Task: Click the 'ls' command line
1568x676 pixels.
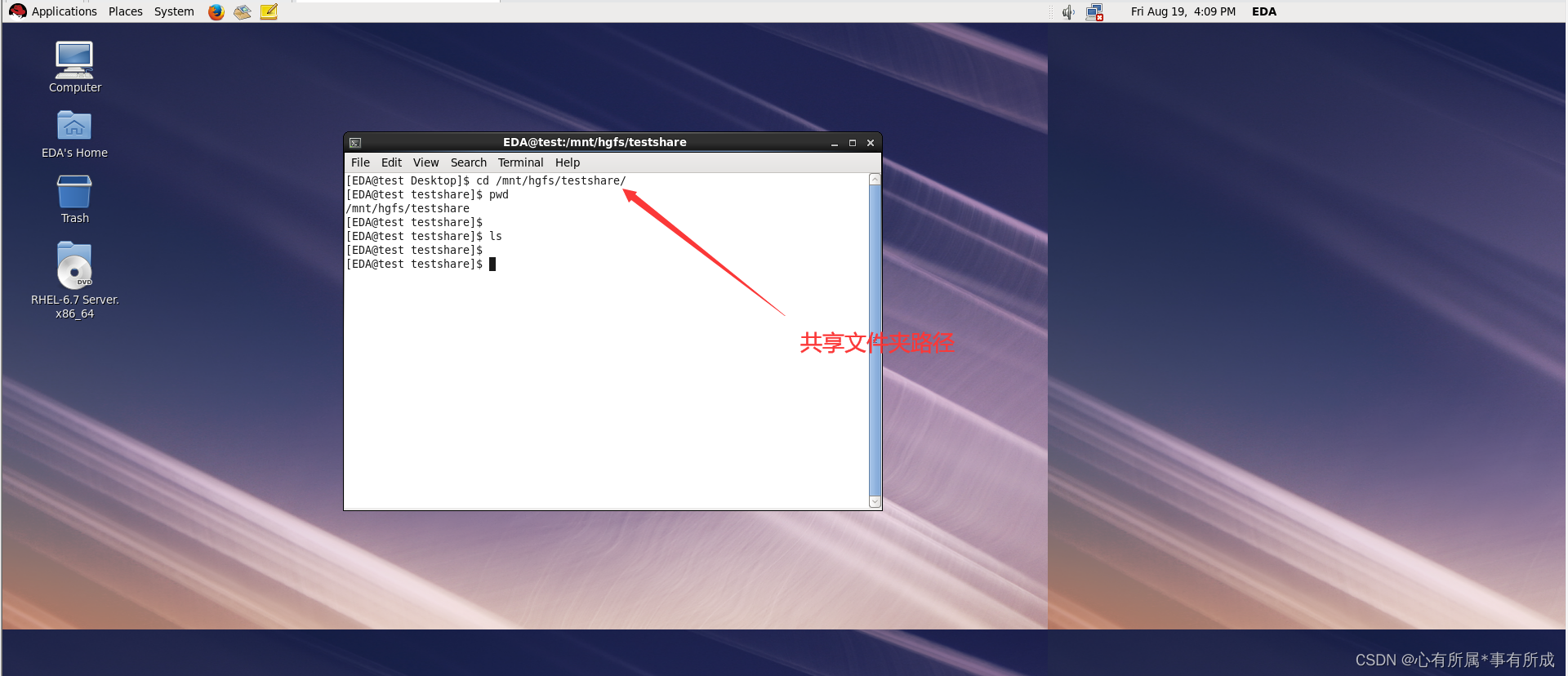Action: point(424,236)
